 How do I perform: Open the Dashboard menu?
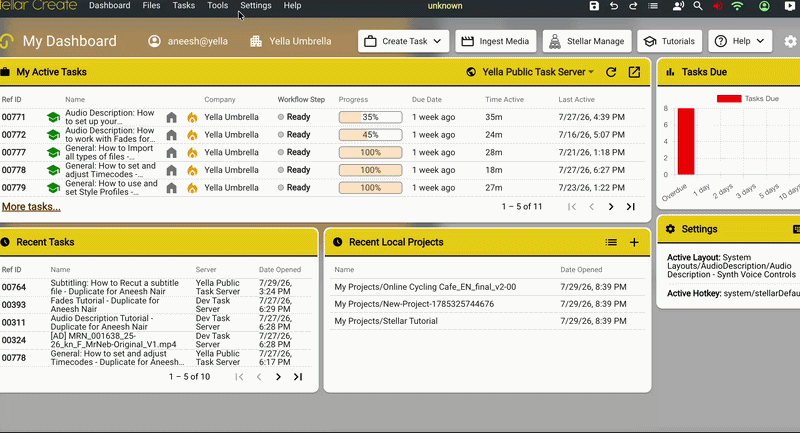pyautogui.click(x=110, y=6)
